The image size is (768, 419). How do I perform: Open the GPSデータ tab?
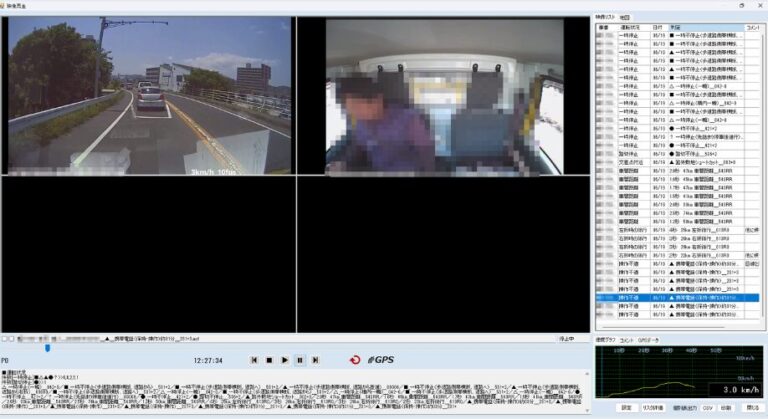650,340
